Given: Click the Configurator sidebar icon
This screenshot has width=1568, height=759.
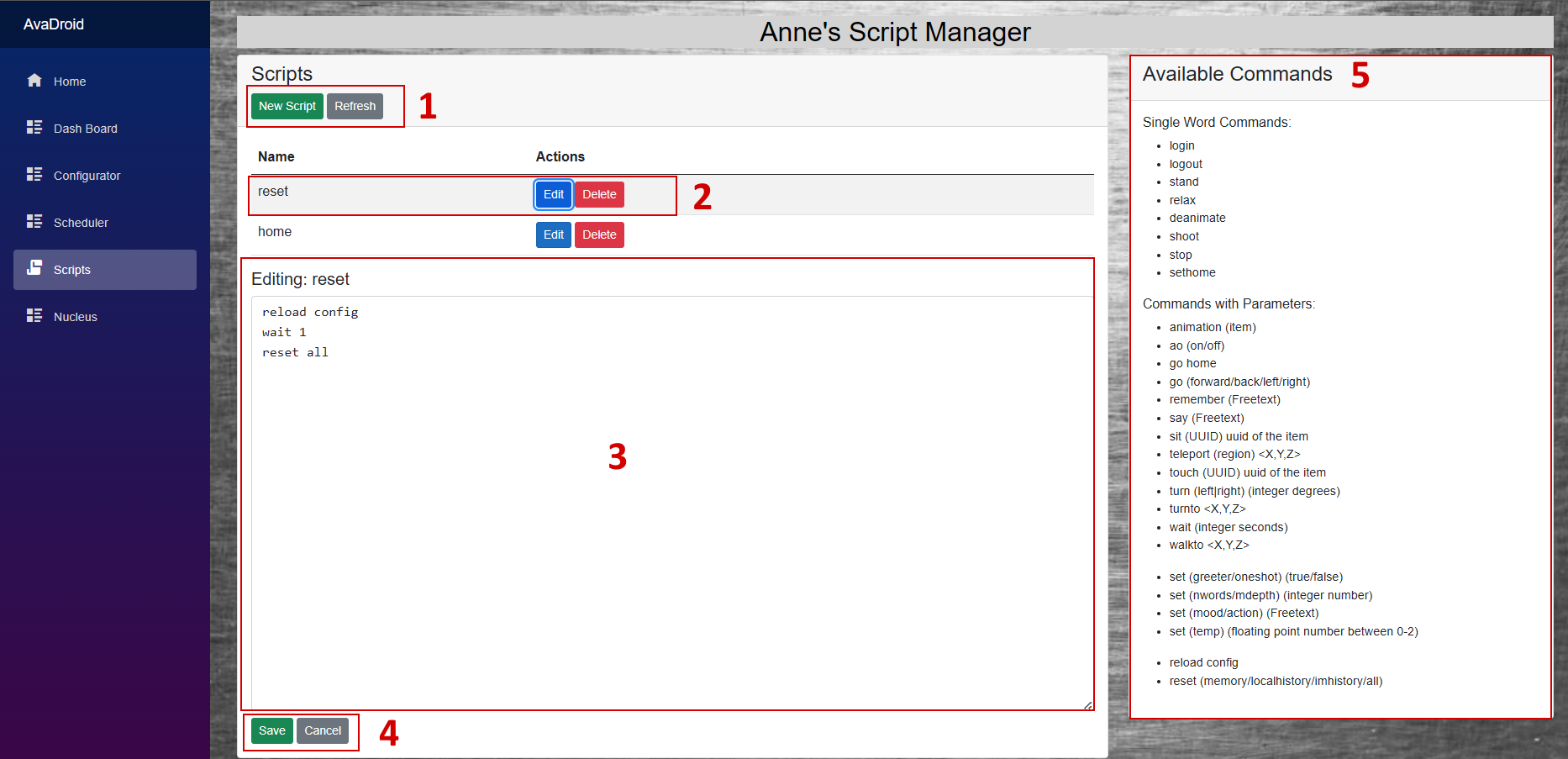Looking at the screenshot, I should 34,175.
